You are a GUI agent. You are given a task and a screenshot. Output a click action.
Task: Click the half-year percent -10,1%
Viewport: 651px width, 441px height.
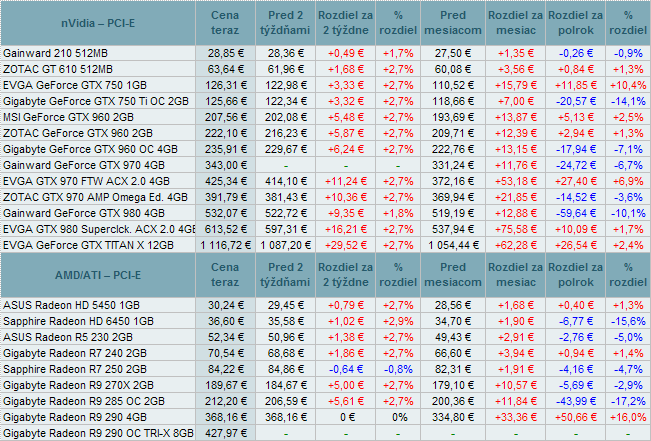point(628,213)
